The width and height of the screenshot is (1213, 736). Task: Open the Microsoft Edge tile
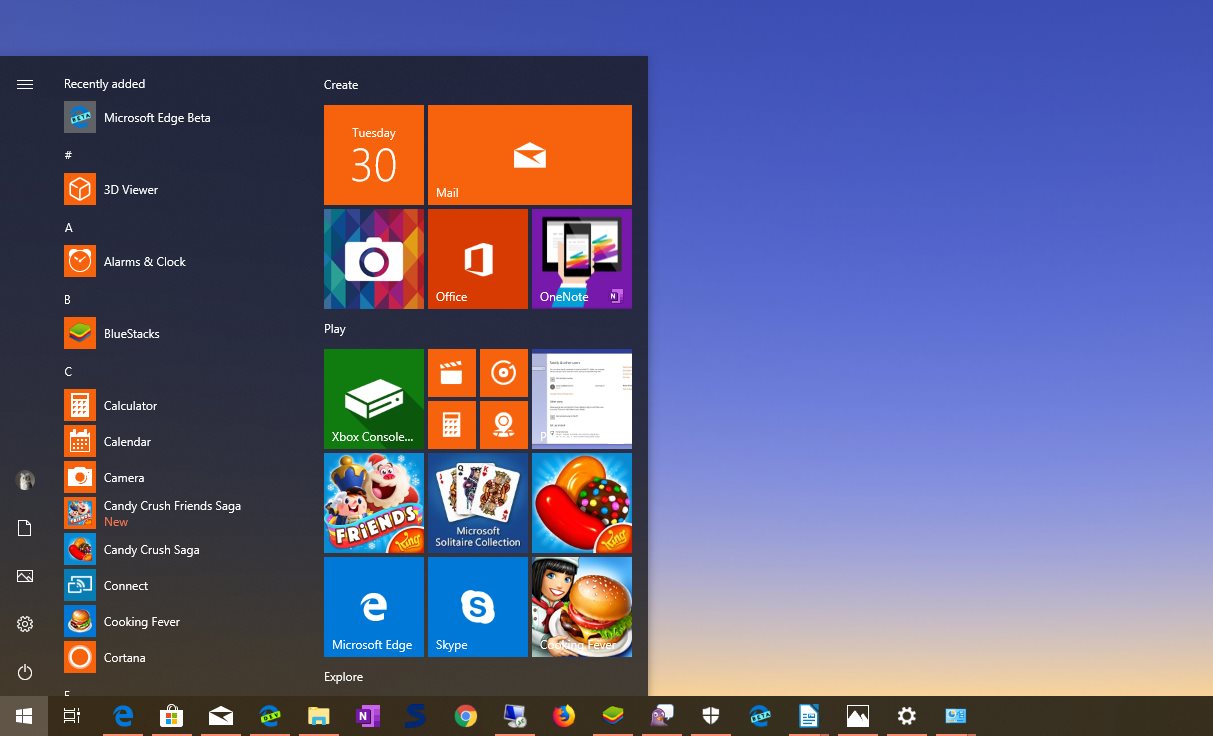tap(374, 607)
